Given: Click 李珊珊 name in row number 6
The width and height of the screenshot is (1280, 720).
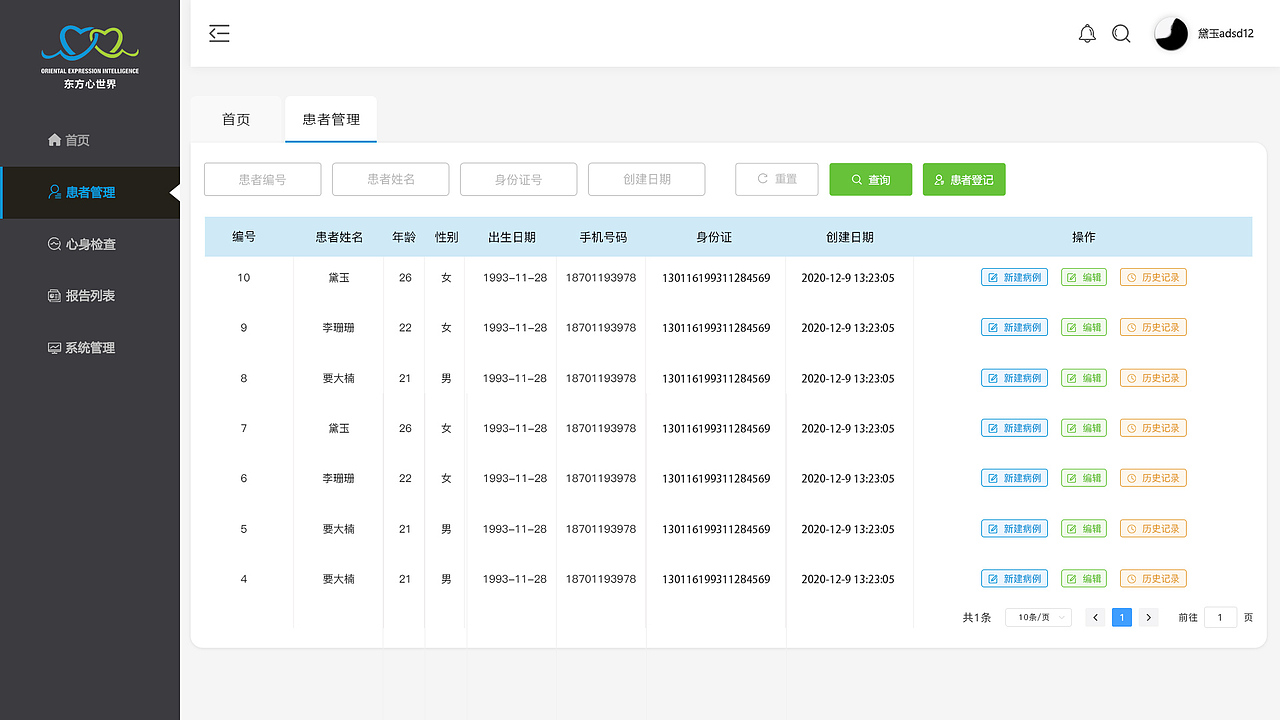Looking at the screenshot, I should [x=339, y=478].
